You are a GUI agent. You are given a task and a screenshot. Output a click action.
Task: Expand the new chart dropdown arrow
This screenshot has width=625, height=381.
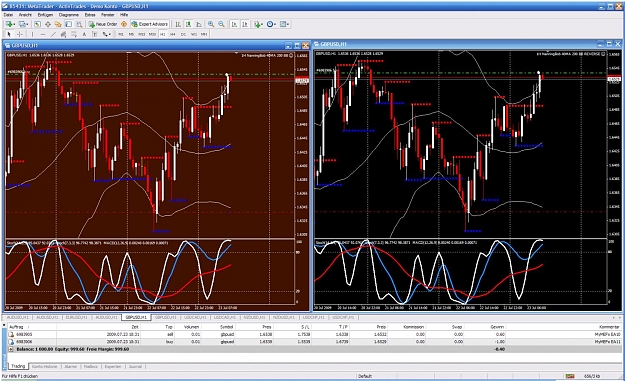(x=14, y=24)
